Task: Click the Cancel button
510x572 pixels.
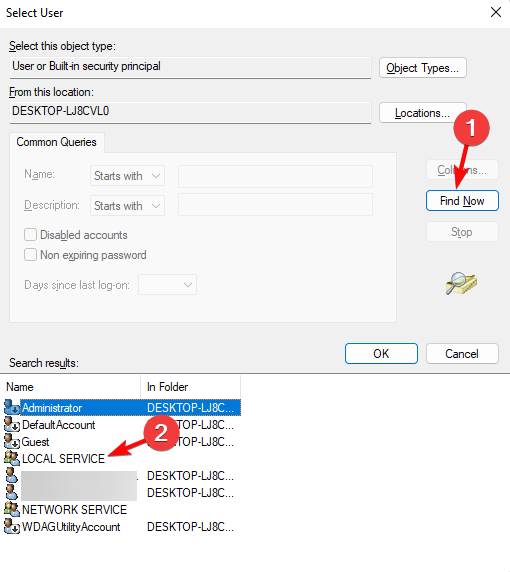Action: (x=462, y=353)
